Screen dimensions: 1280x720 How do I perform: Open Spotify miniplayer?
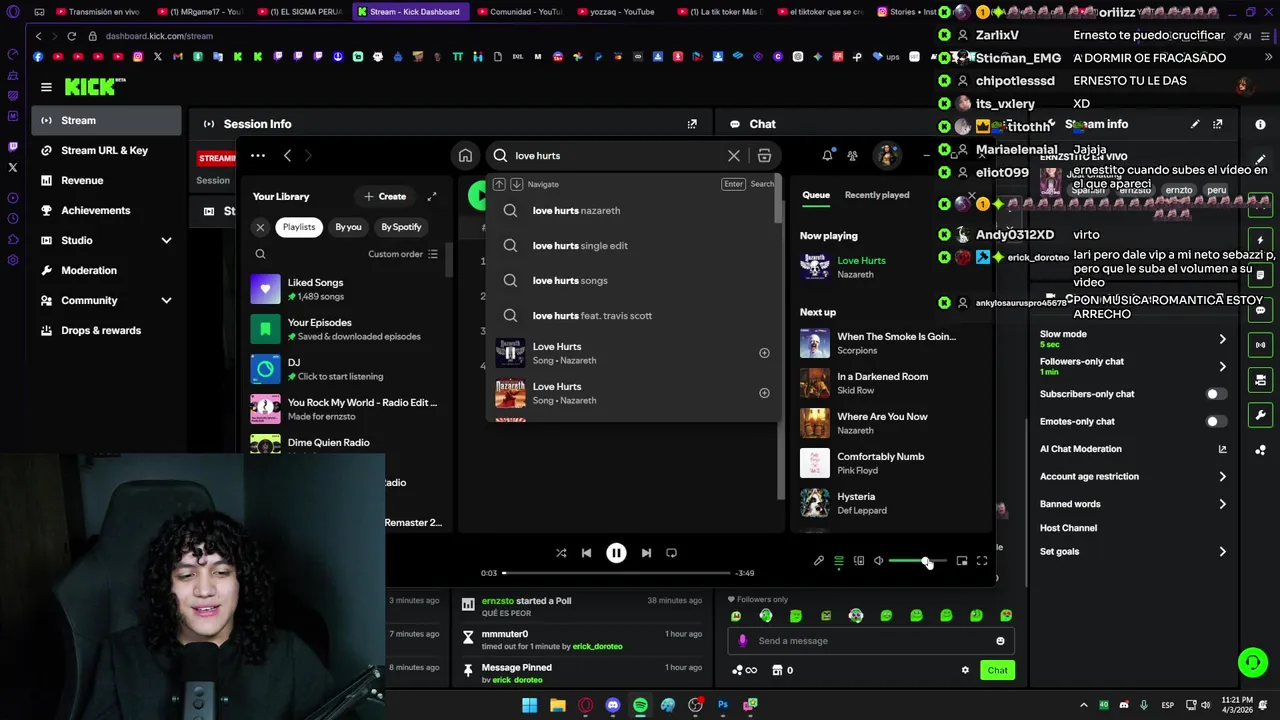(x=962, y=561)
